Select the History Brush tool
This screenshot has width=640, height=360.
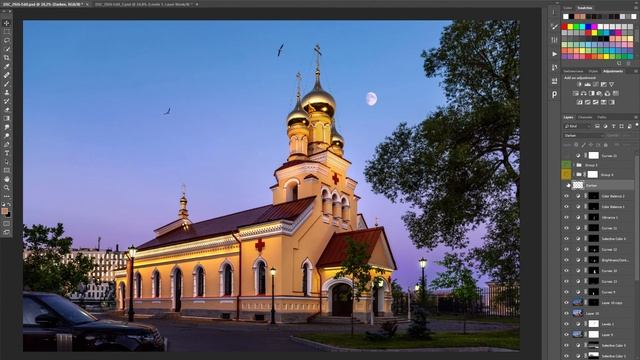(x=7, y=101)
